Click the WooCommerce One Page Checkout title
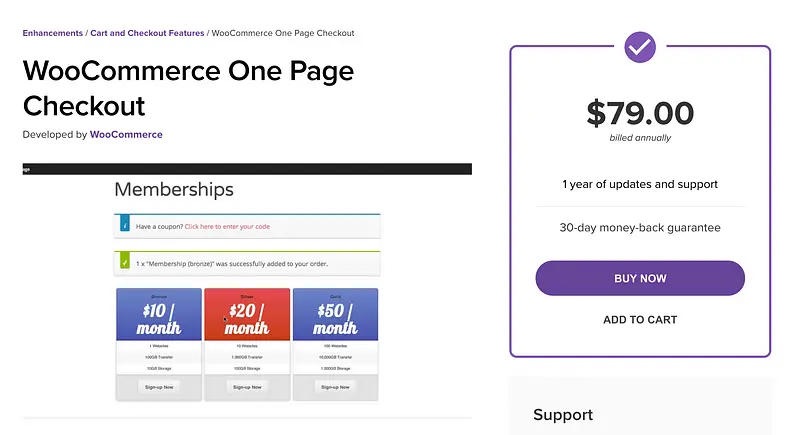This screenshot has width=800, height=435. [188, 88]
